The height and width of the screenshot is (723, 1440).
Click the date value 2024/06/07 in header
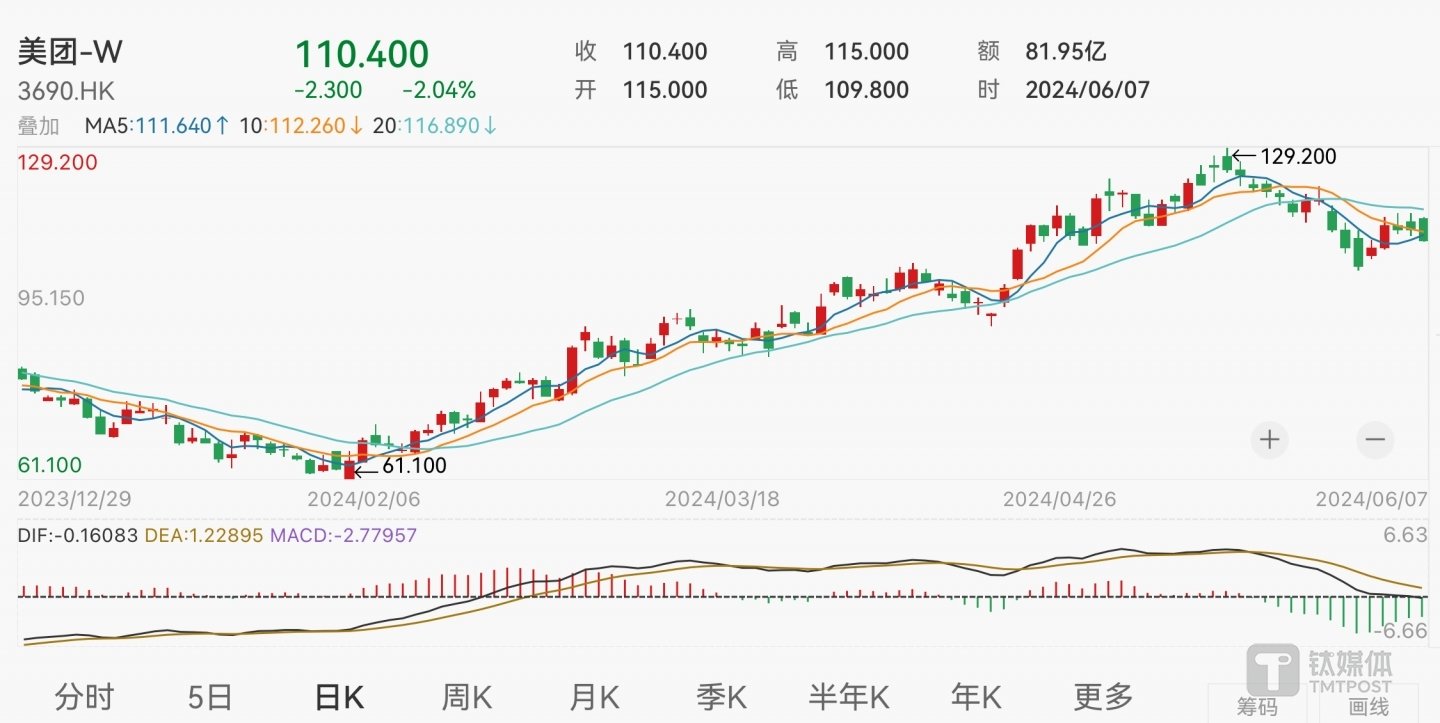1088,90
